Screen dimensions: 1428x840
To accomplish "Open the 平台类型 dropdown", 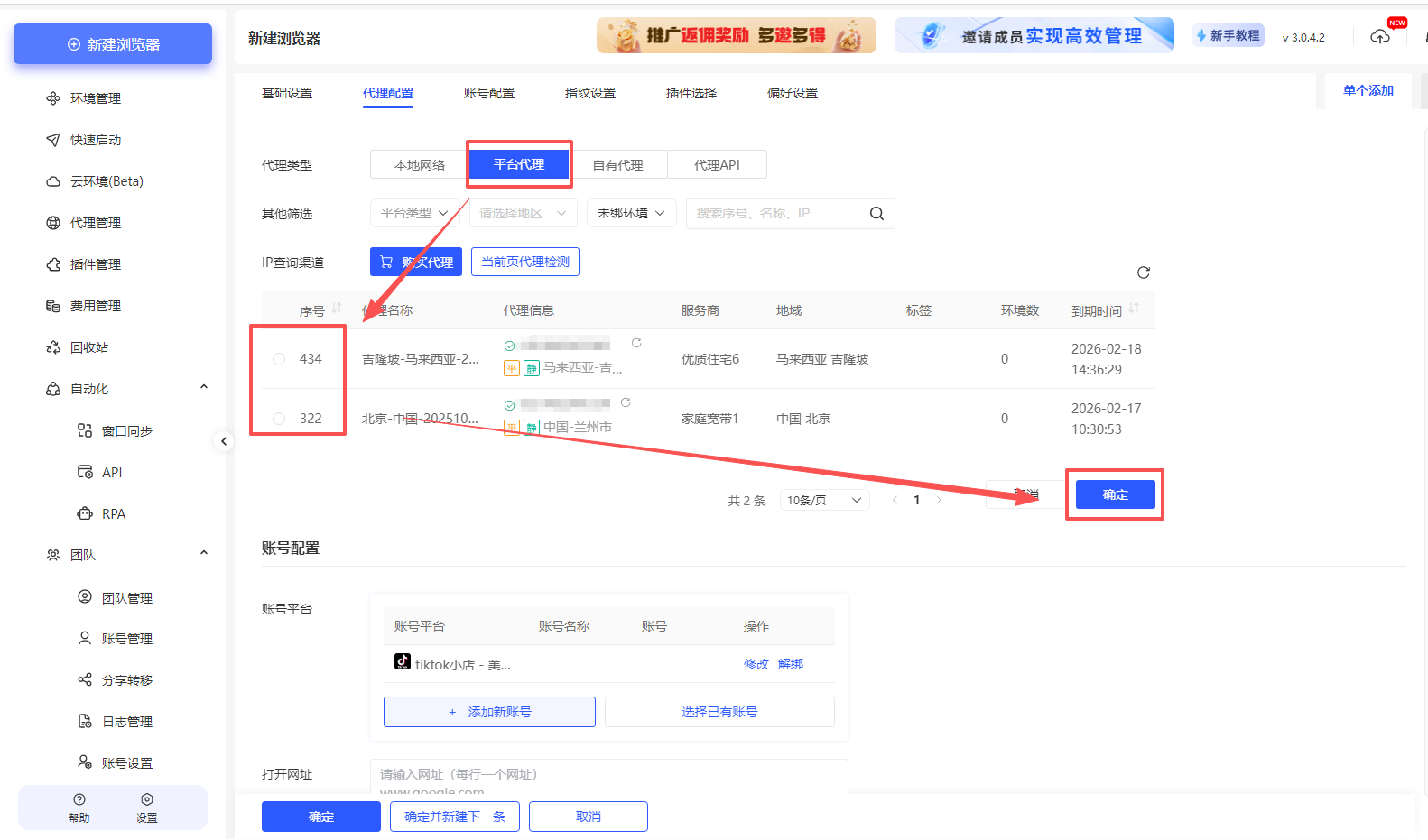I will point(415,213).
